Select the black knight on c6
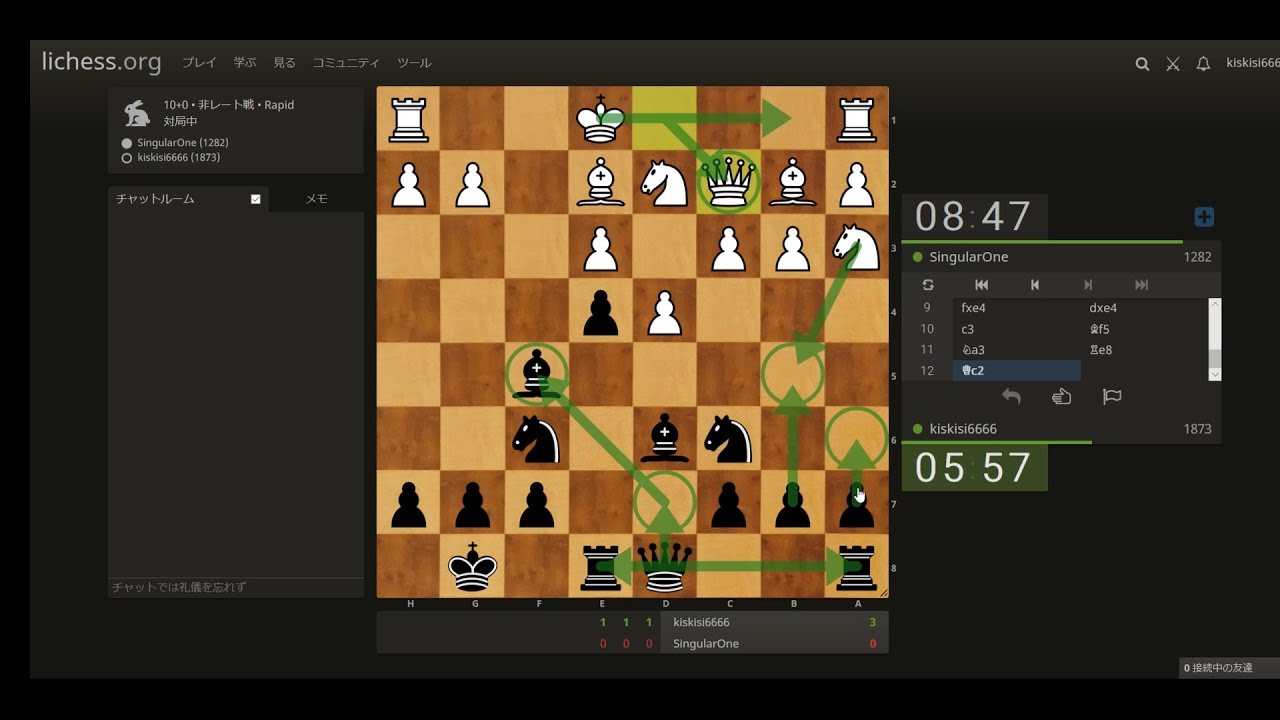 [729, 438]
